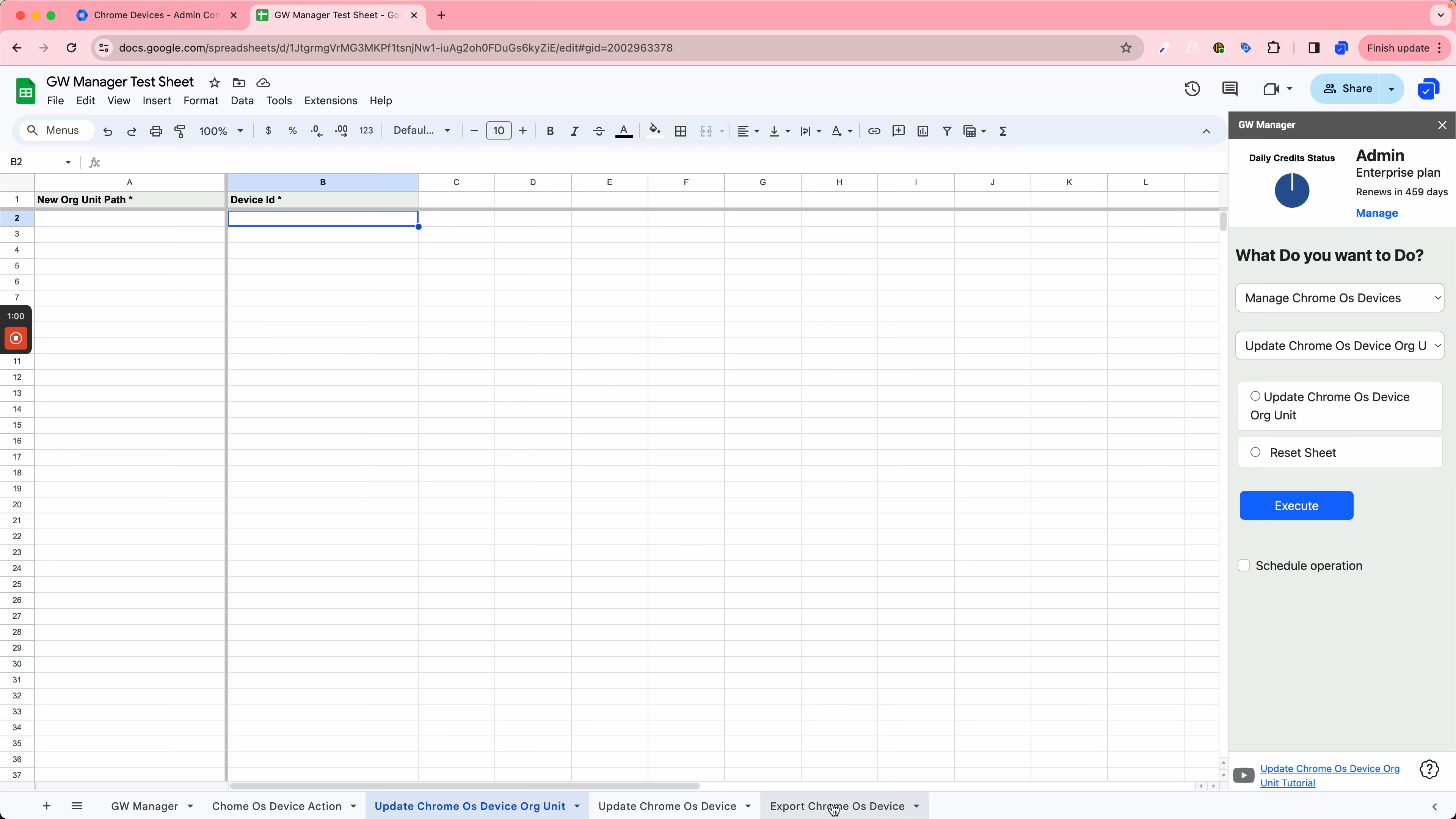
Task: Click the Print icon
Action: 156,131
